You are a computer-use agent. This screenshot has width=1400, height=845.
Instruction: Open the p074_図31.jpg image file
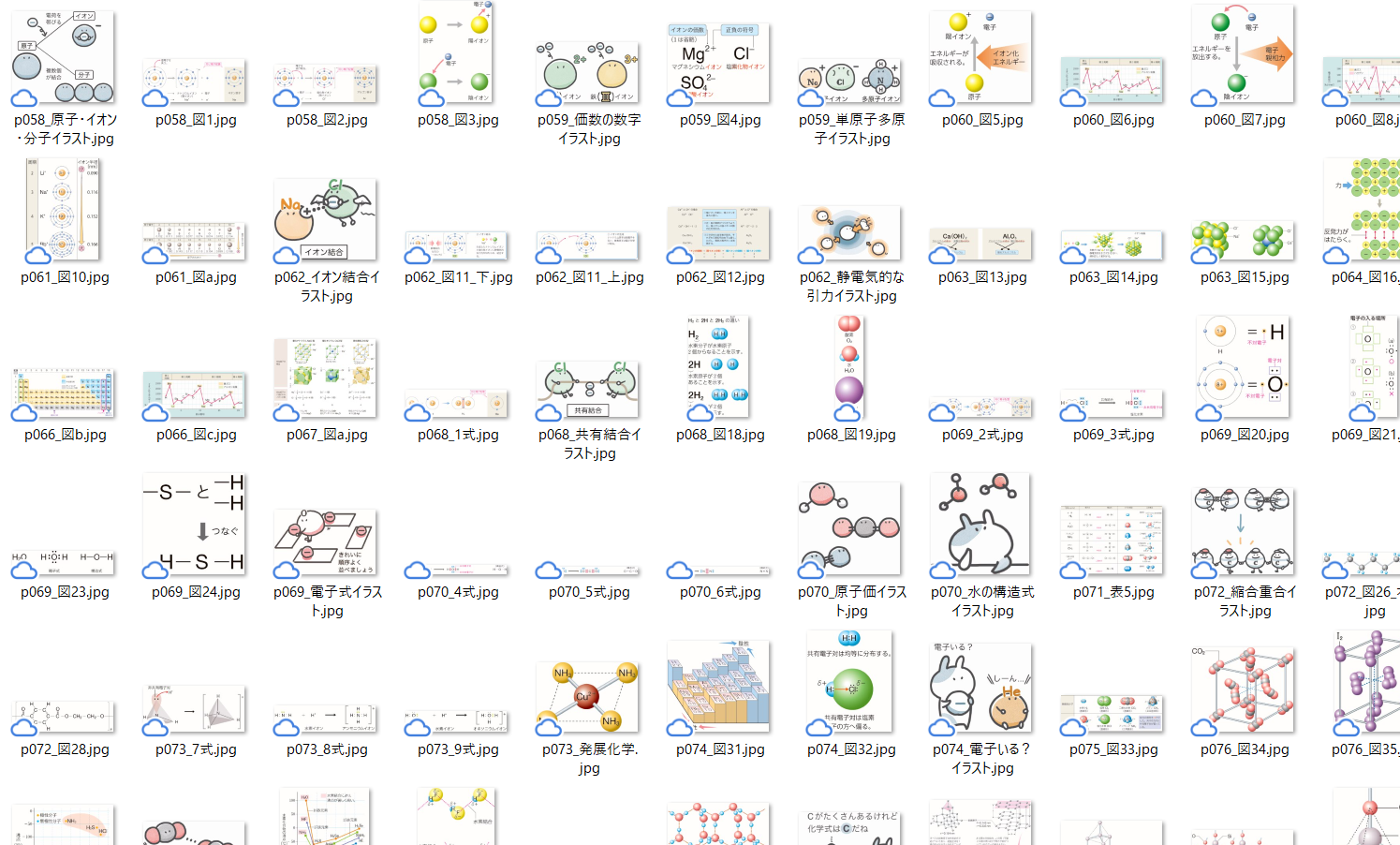coord(719,687)
